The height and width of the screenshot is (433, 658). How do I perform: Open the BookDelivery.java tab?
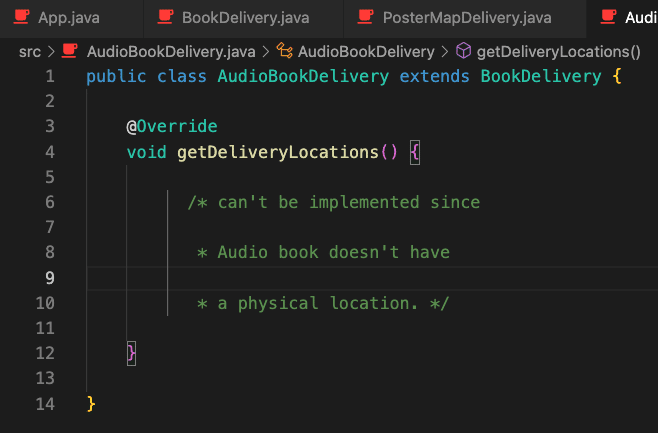tap(245, 18)
